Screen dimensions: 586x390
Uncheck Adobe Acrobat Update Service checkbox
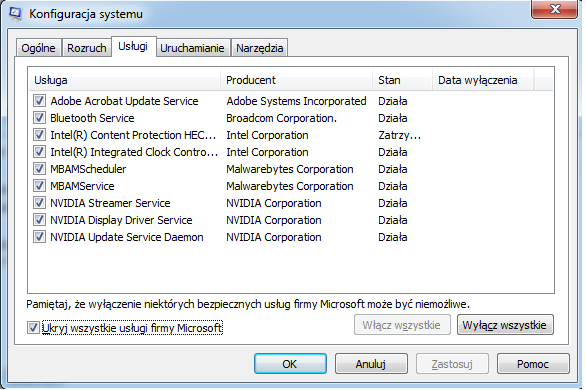point(39,101)
